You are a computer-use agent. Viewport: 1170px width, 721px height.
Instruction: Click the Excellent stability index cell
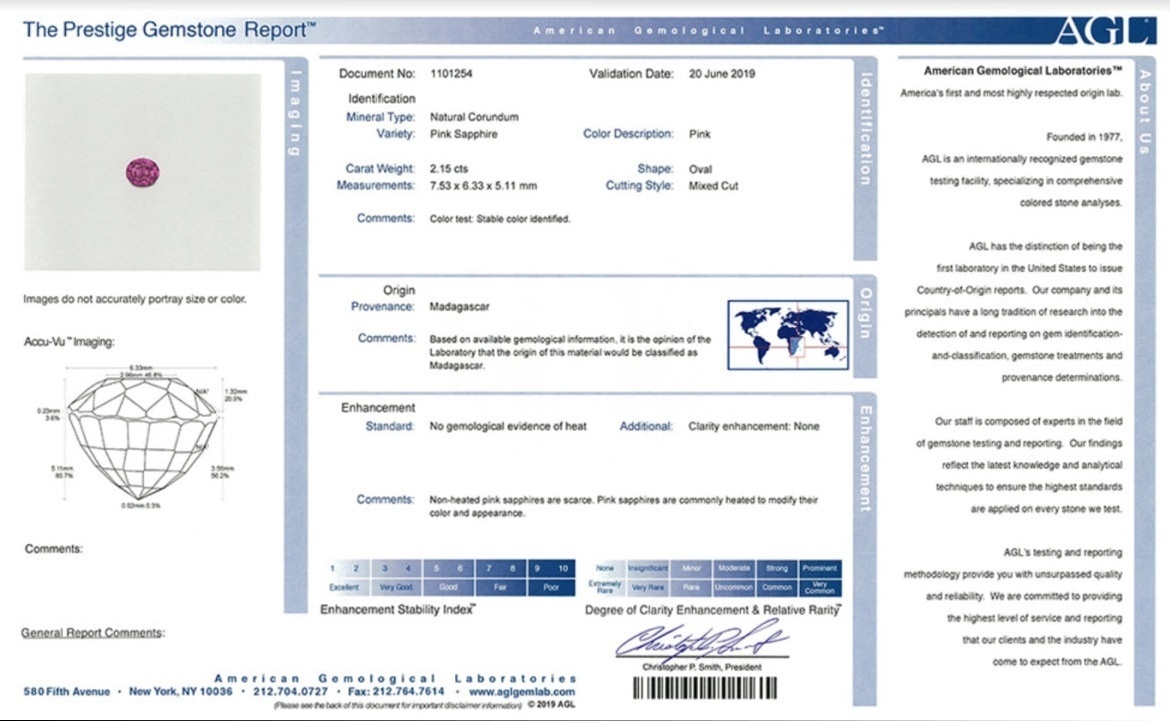point(344,587)
